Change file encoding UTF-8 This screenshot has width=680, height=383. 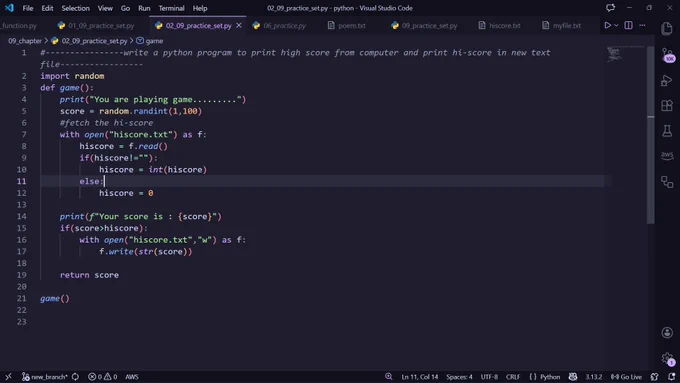coord(489,376)
